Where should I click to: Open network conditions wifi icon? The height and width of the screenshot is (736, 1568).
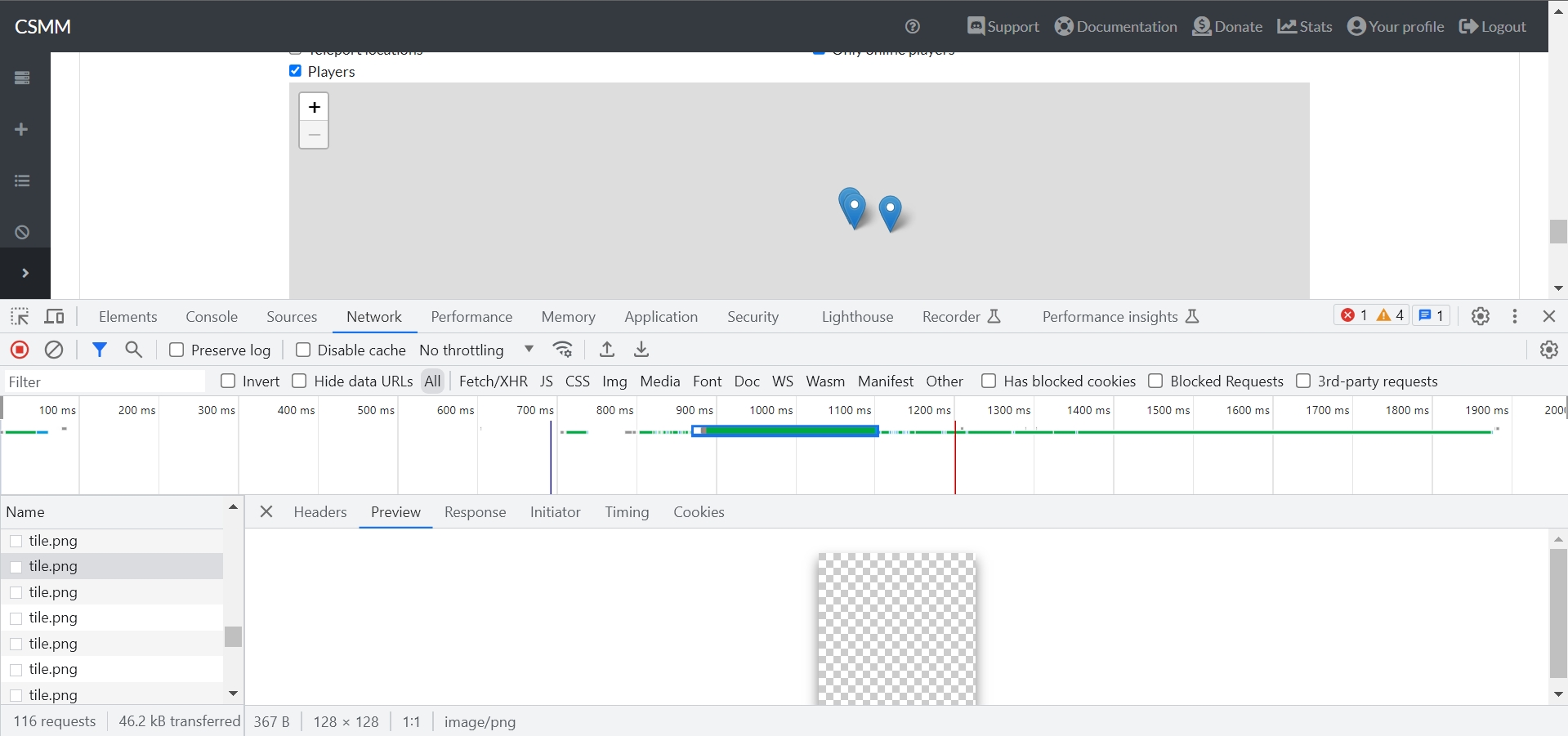click(x=563, y=350)
